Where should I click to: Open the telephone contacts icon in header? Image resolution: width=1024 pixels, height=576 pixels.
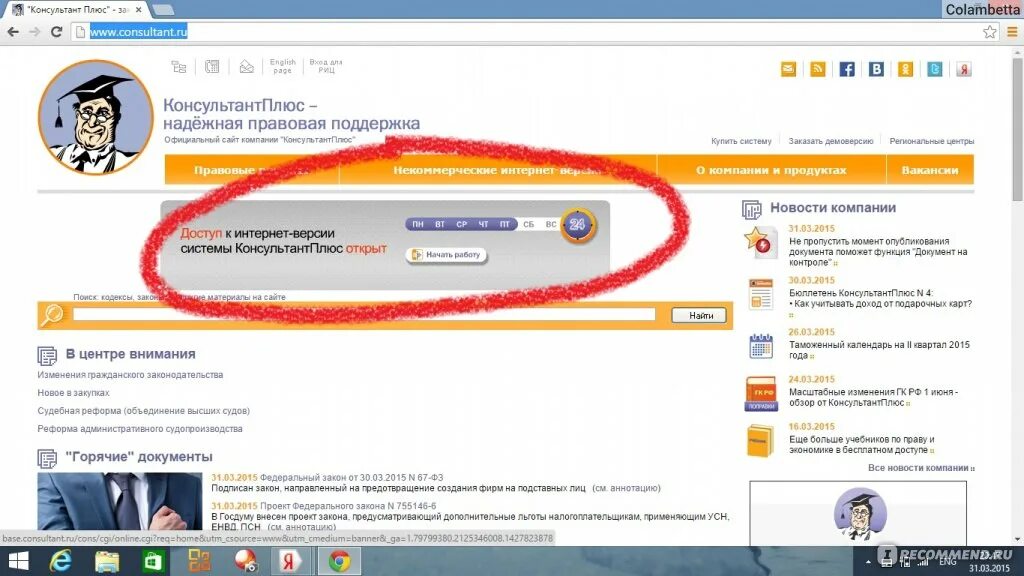[212, 67]
